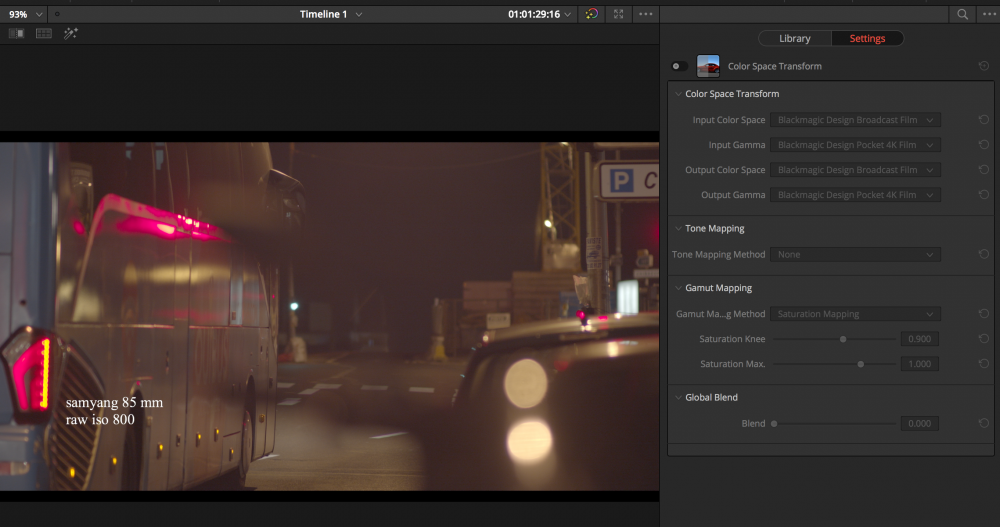Toggle the bypass color grades icon
Screen dimensions: 1000x527
coord(592,14)
